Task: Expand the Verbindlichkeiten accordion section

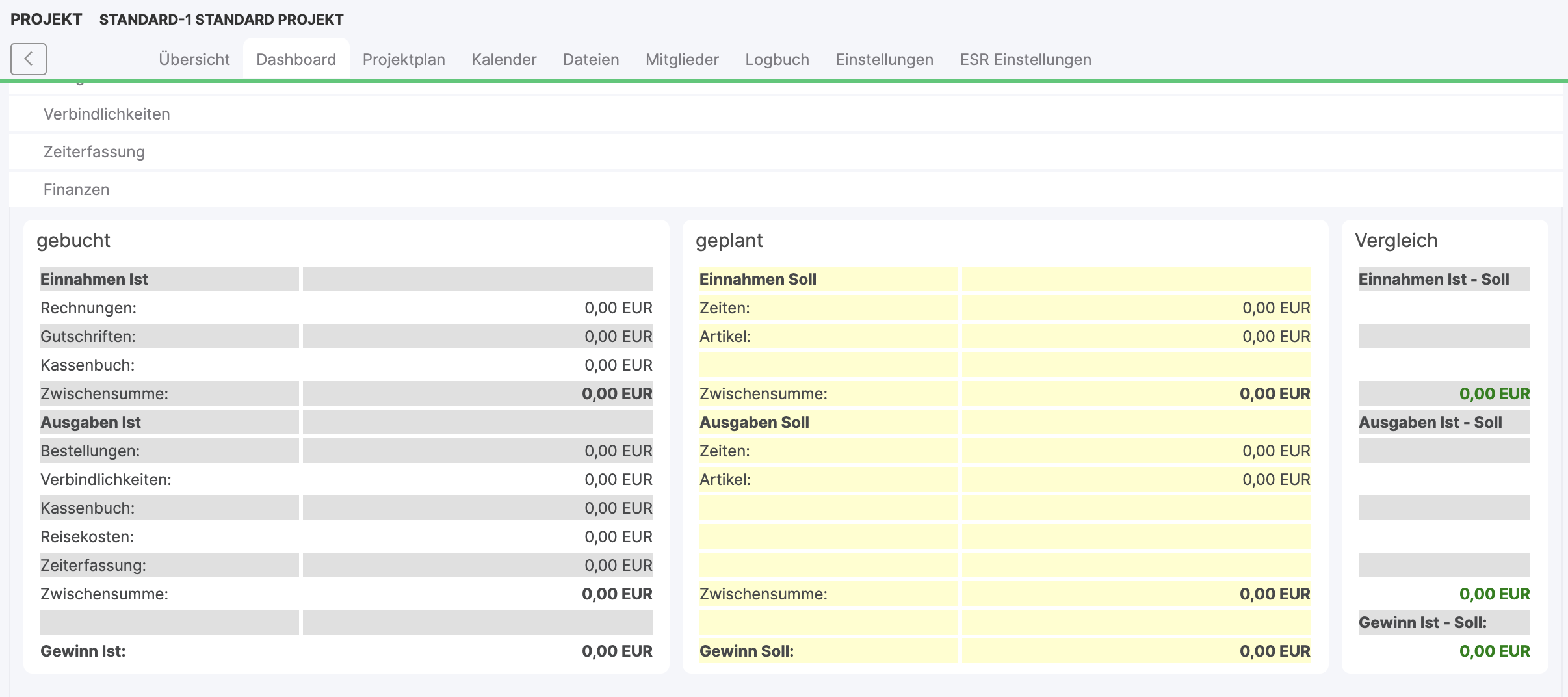Action: click(107, 114)
